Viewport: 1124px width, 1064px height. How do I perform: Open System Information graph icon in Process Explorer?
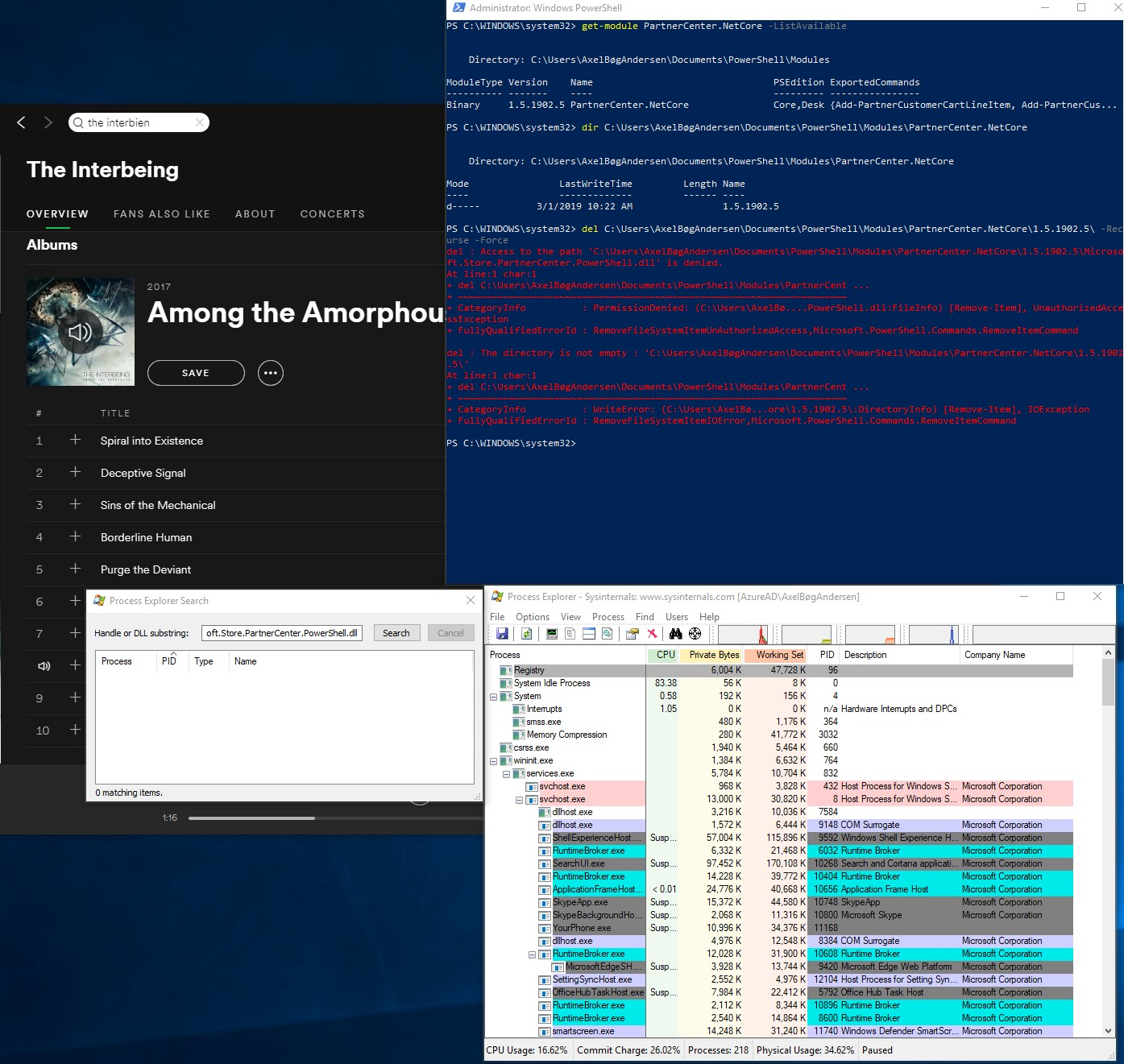pos(550,634)
